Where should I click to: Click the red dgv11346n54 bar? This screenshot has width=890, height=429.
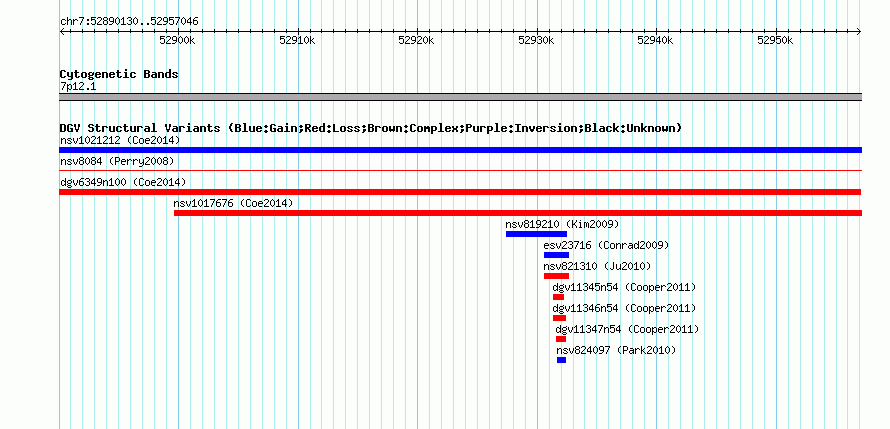(x=560, y=318)
